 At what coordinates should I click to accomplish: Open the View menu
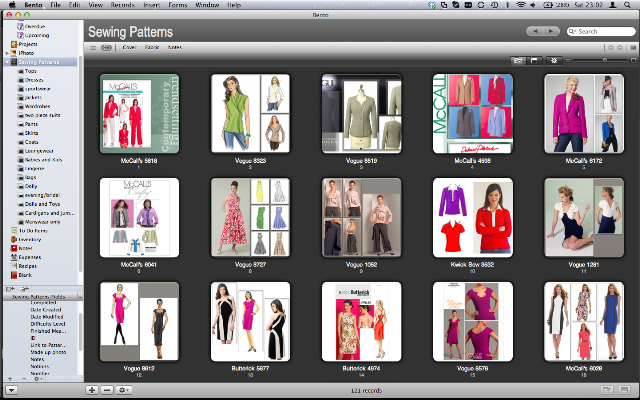pyautogui.click(x=96, y=5)
